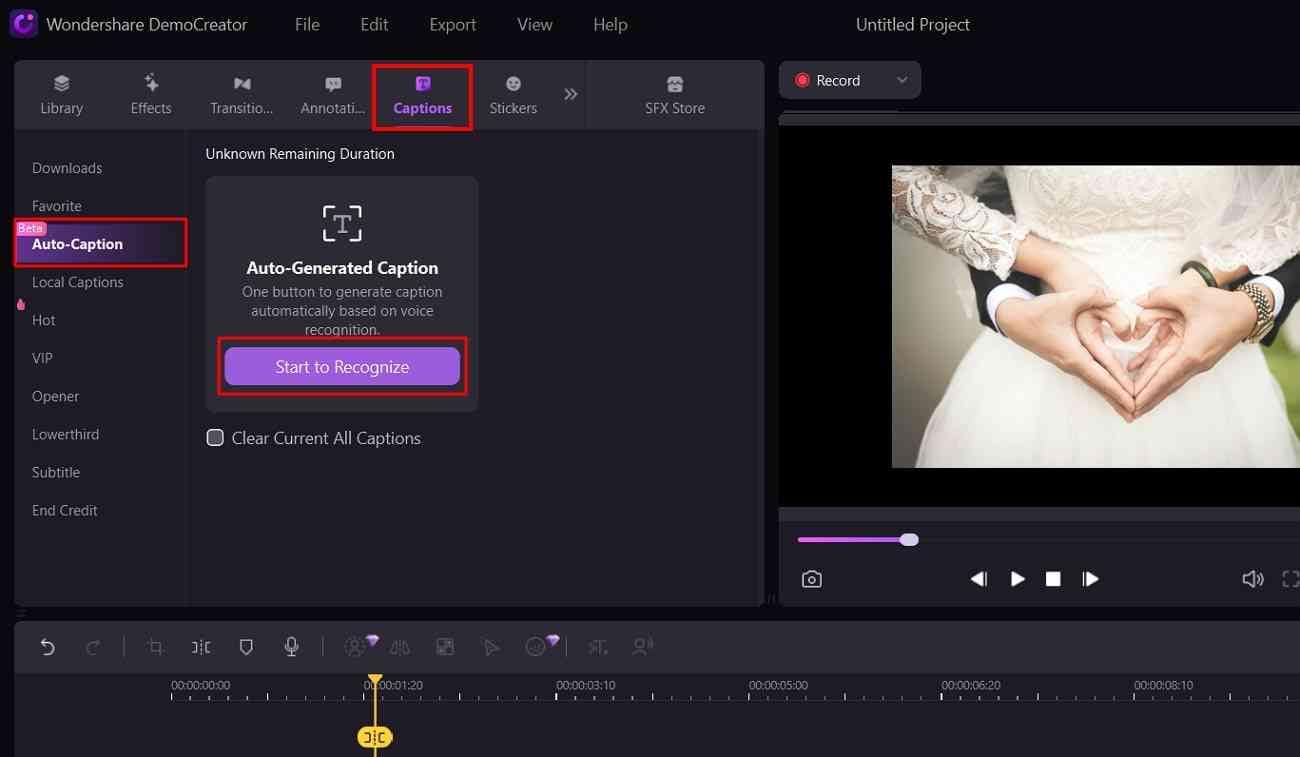This screenshot has width=1300, height=757.
Task: Step to the previous frame
Action: (979, 579)
